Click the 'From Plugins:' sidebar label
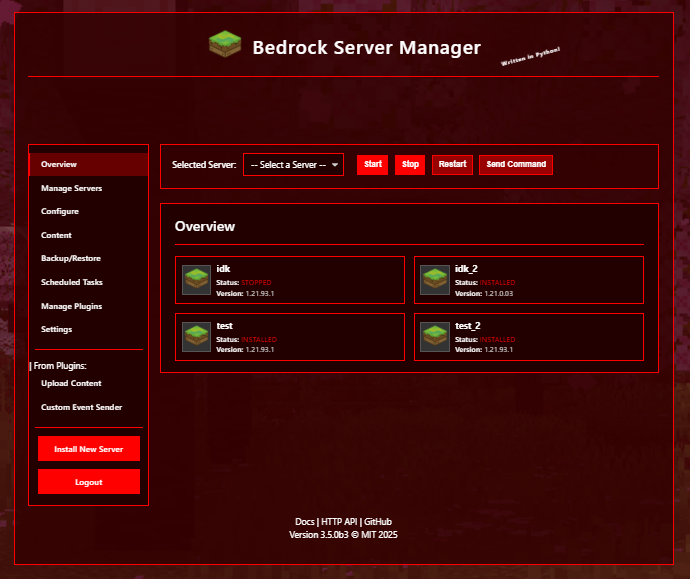This screenshot has height=579, width=690. click(59, 366)
